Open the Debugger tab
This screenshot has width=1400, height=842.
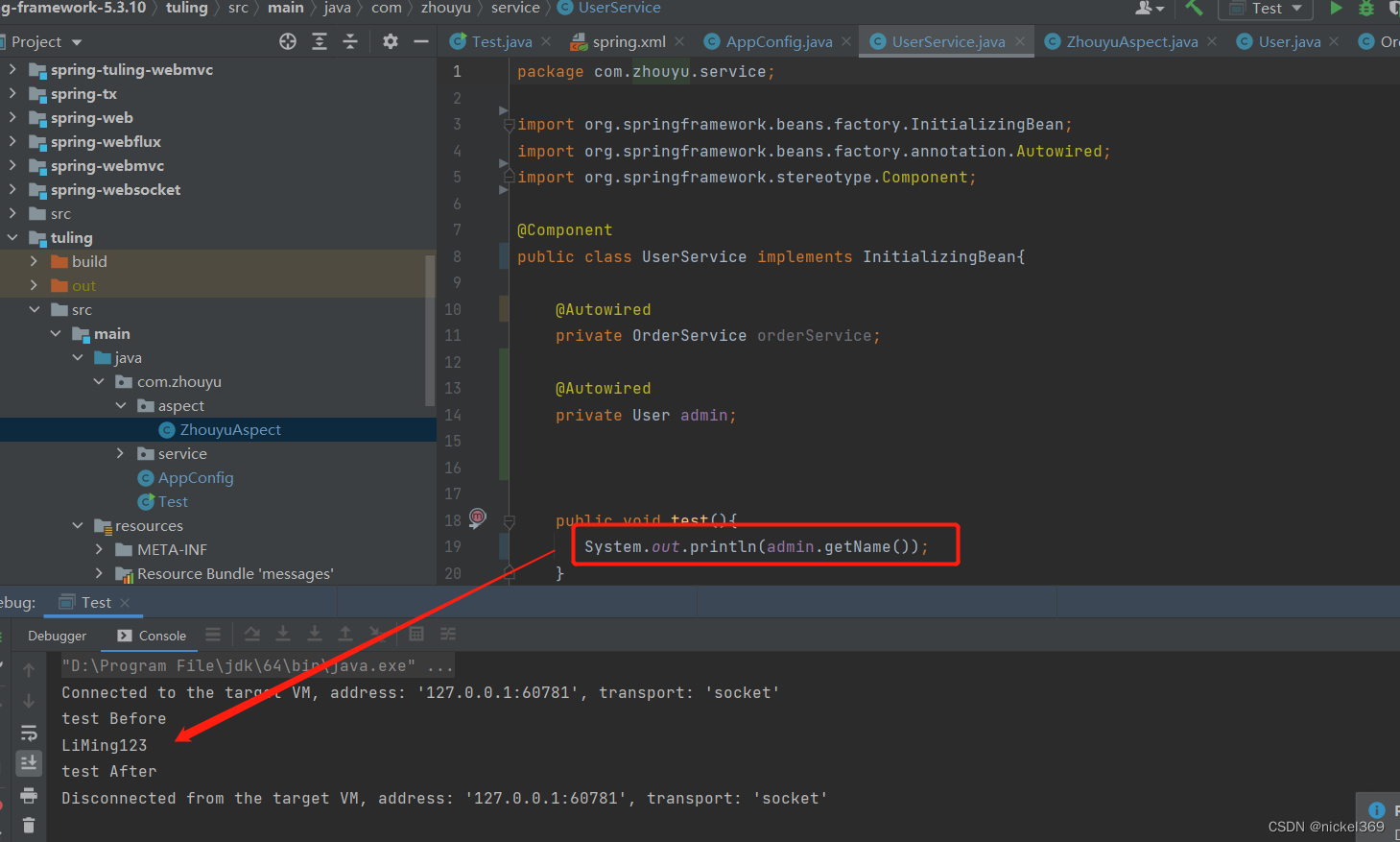point(57,636)
